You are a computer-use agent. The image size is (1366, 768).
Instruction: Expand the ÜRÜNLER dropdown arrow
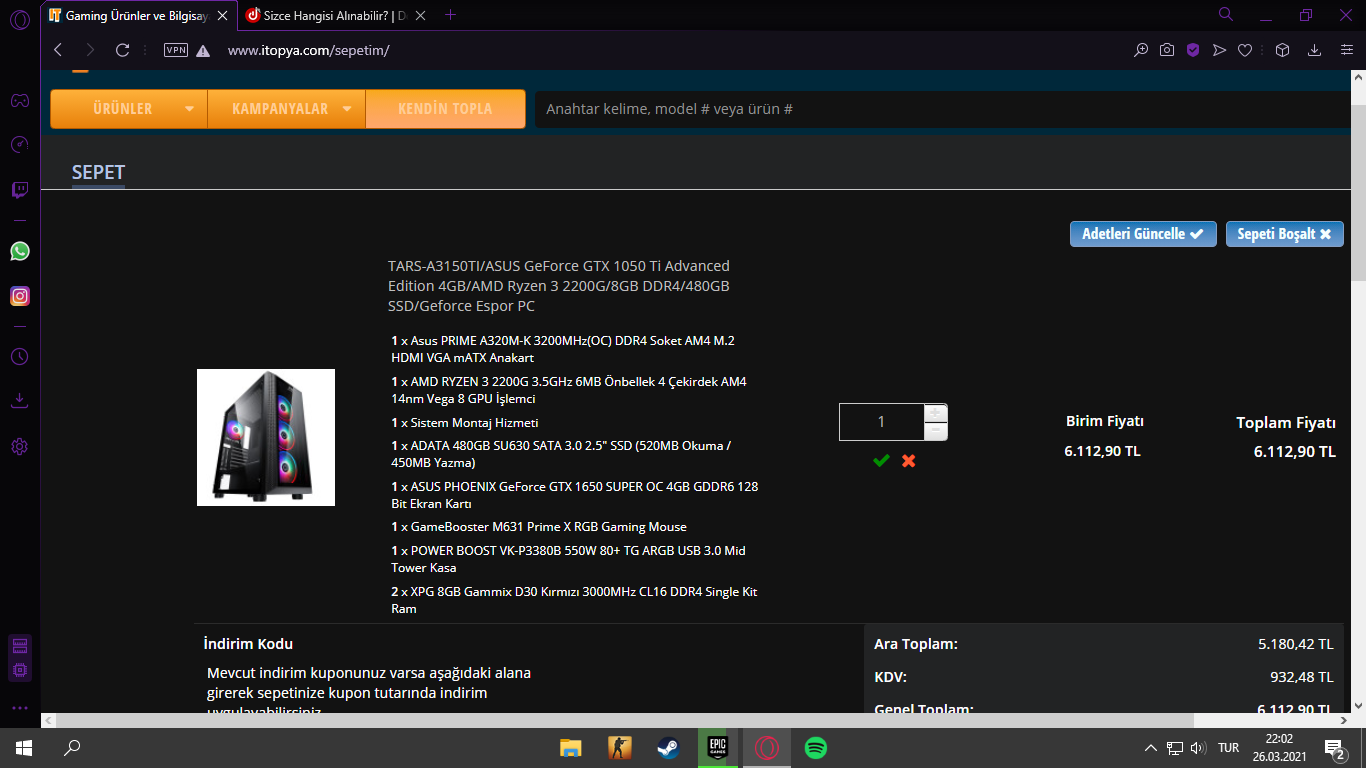(x=189, y=109)
